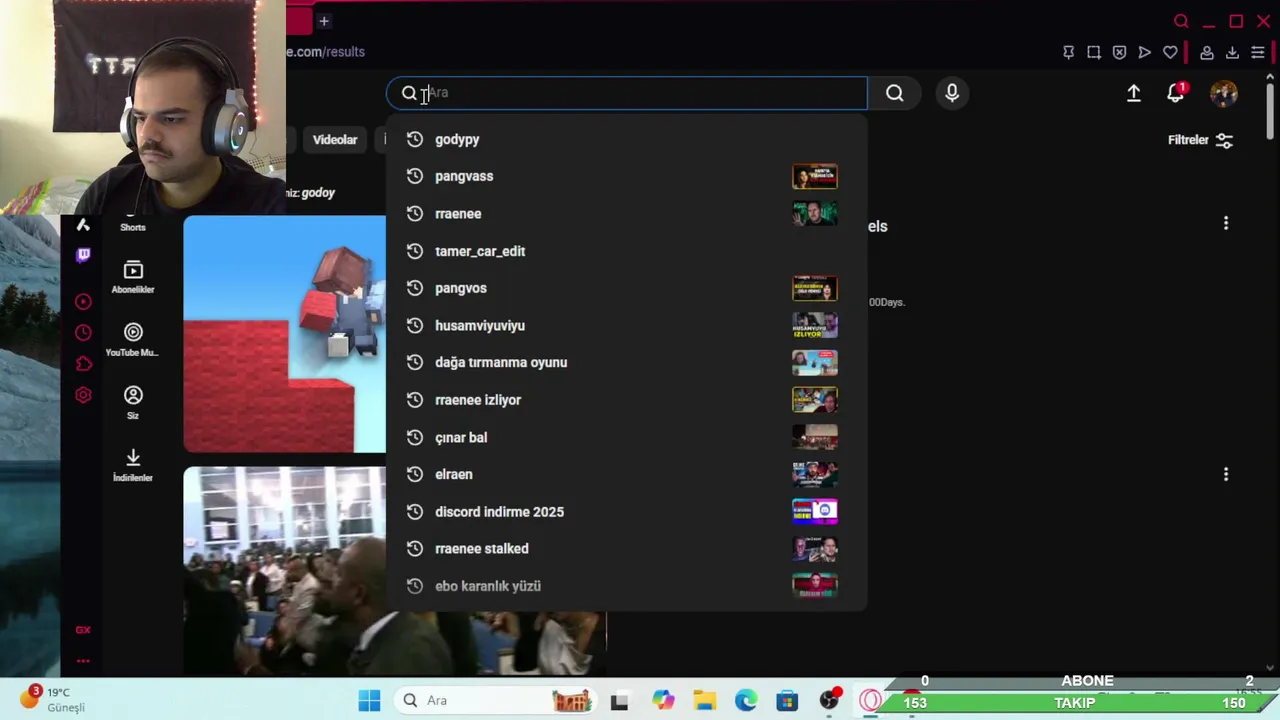Choose the pangvass search suggestion
This screenshot has width=1280, height=720.
pos(626,176)
